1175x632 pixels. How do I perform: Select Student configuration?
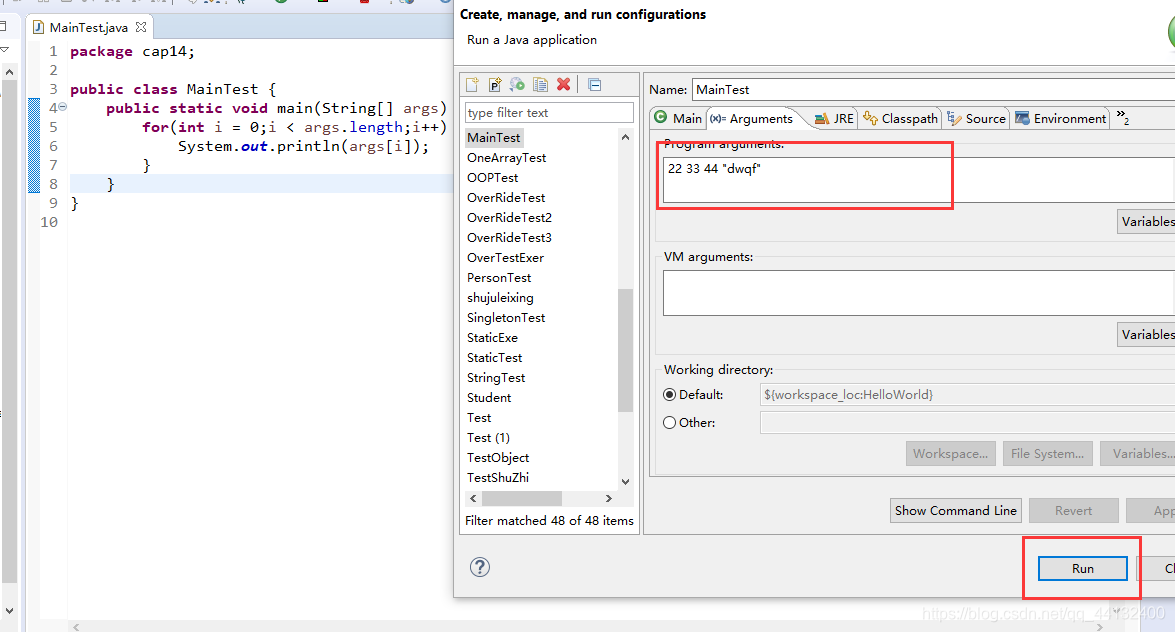pos(489,397)
